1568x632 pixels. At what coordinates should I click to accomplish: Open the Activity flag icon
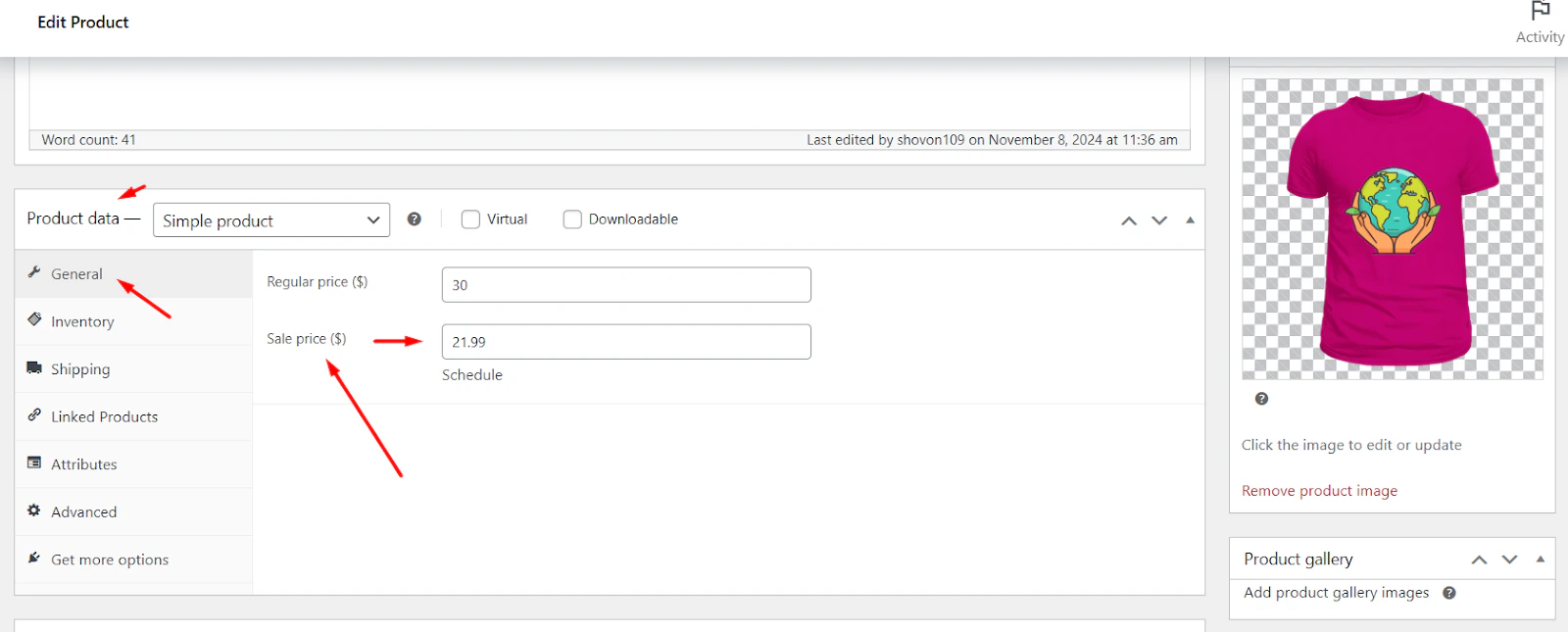pyautogui.click(x=1540, y=12)
